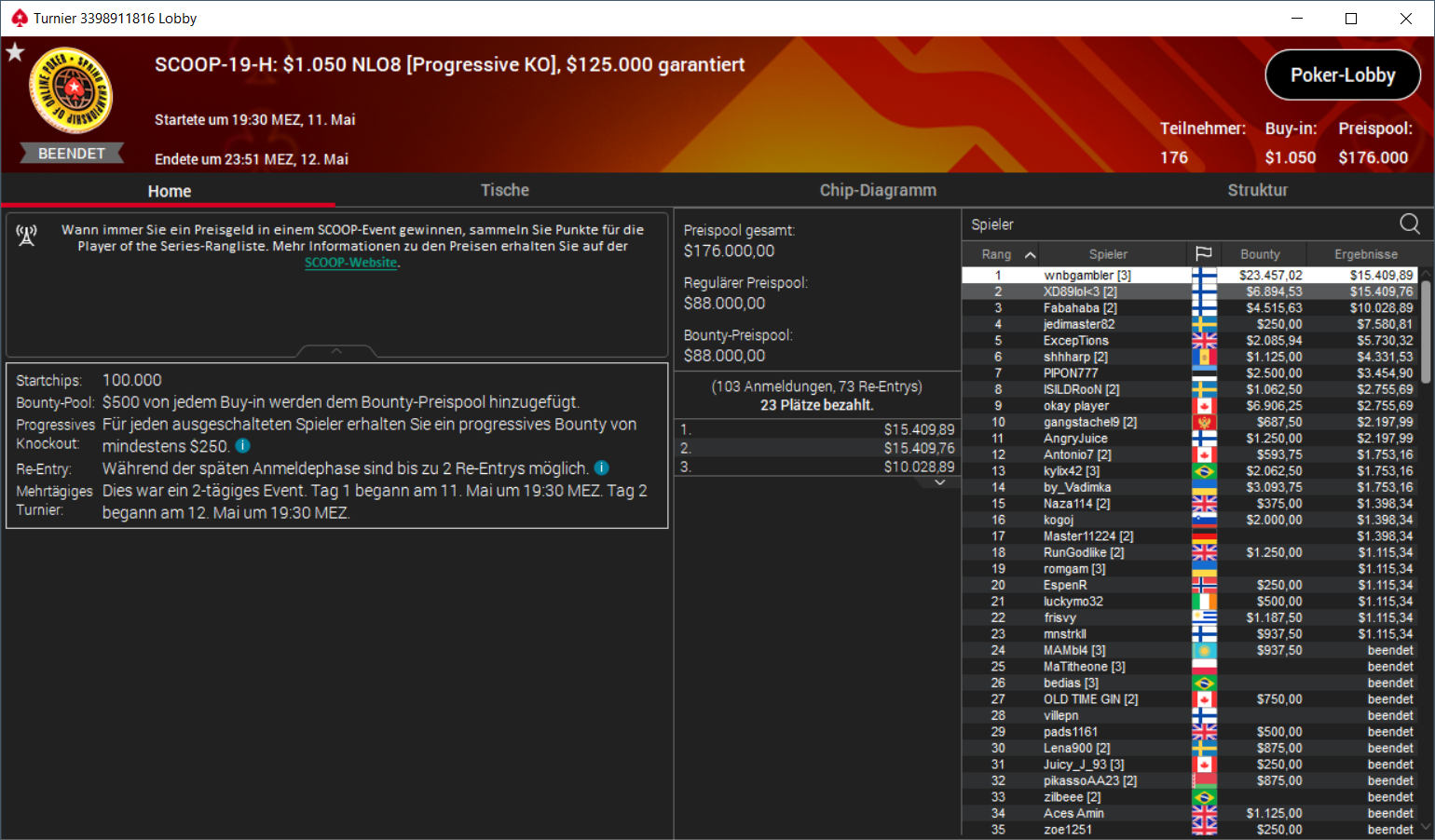Select player row MaTitheone [3]

point(1190,667)
